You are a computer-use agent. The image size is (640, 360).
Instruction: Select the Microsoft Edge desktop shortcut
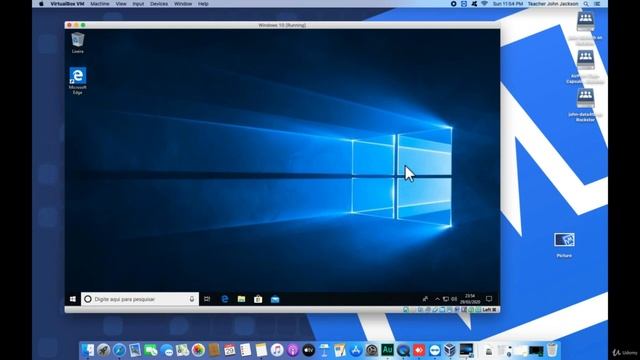78,81
